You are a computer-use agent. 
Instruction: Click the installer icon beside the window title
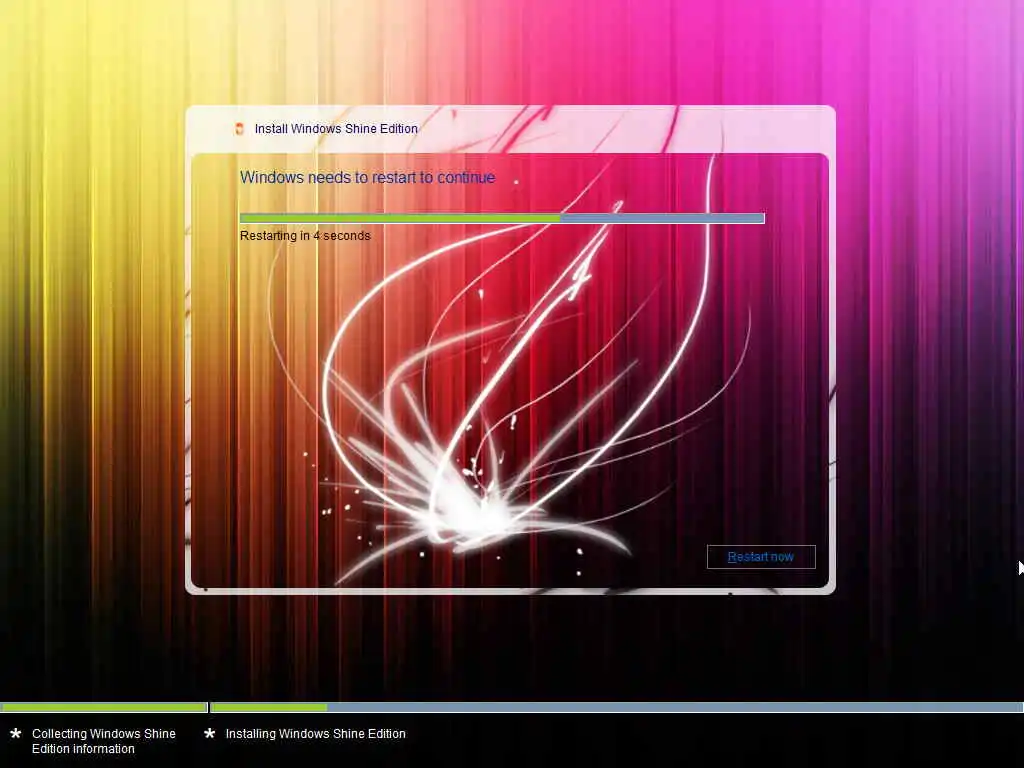pyautogui.click(x=240, y=129)
